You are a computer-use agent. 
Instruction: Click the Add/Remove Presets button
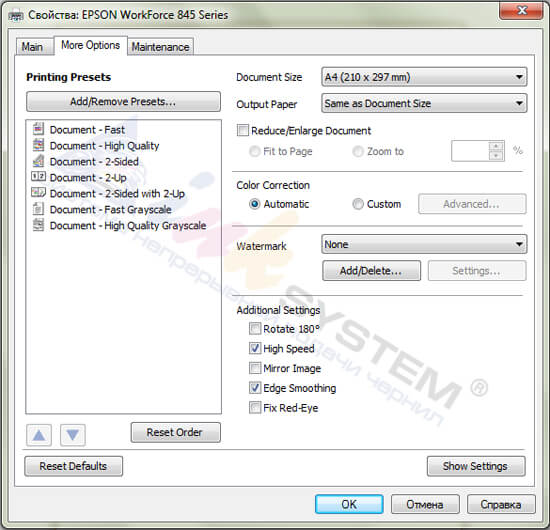point(123,102)
